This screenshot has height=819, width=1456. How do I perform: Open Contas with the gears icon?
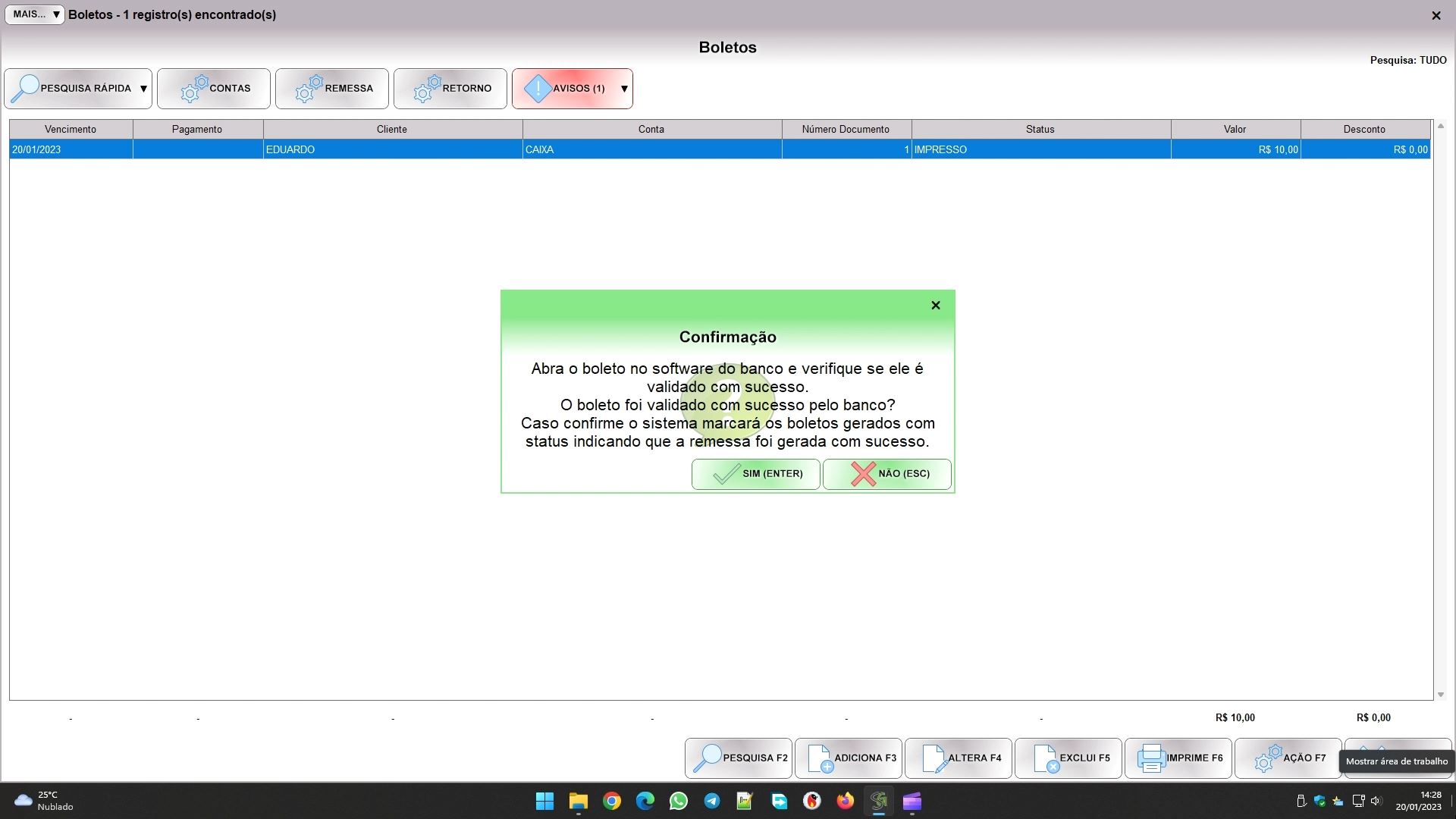tap(194, 89)
